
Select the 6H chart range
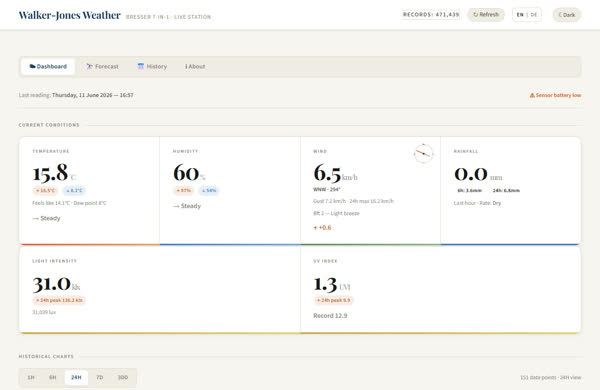click(53, 377)
